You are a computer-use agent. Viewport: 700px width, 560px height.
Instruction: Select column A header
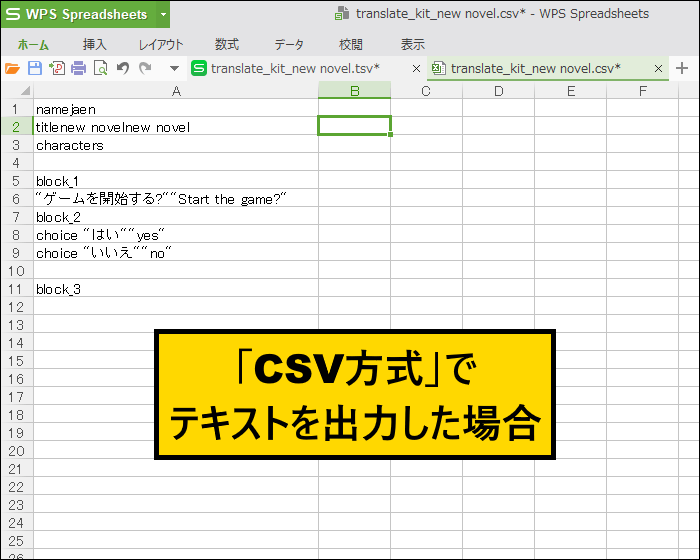pos(176,91)
